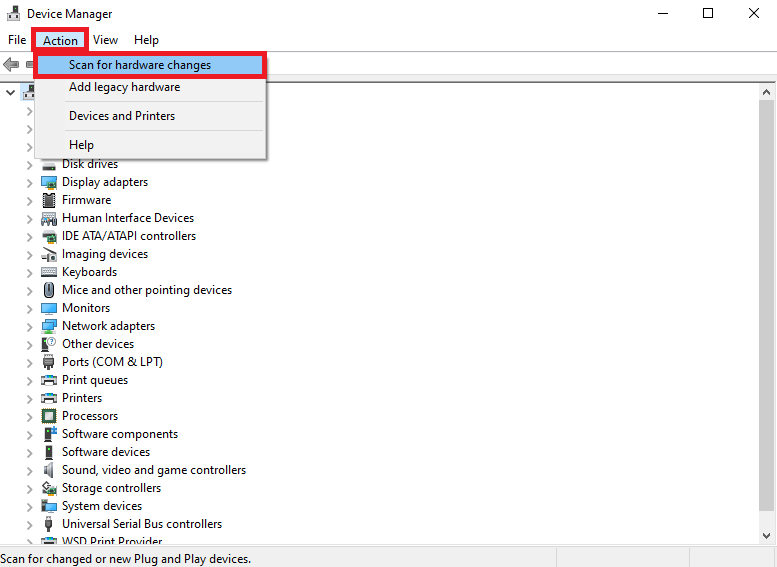Expand the Display adapters category
This screenshot has width=777, height=567.
click(29, 183)
